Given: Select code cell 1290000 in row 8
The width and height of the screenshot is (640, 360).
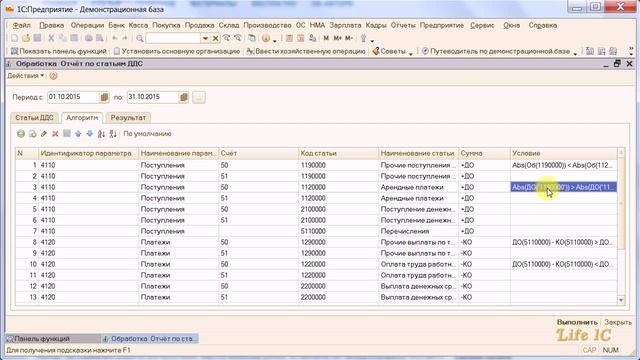Looking at the screenshot, I should point(338,242).
